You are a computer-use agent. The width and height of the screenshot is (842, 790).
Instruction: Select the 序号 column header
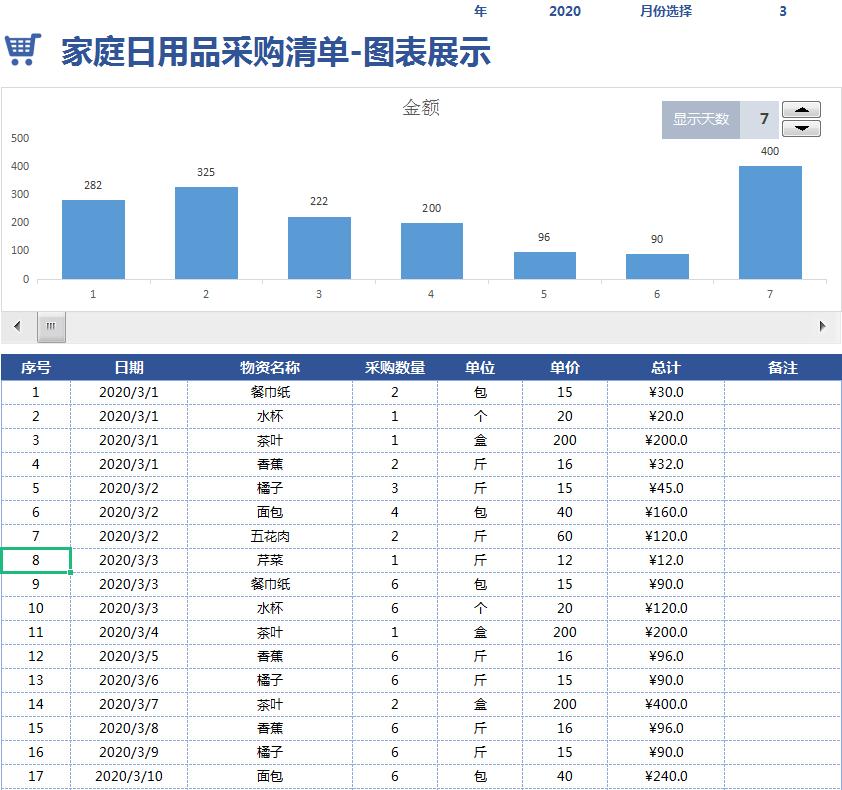pos(36,367)
